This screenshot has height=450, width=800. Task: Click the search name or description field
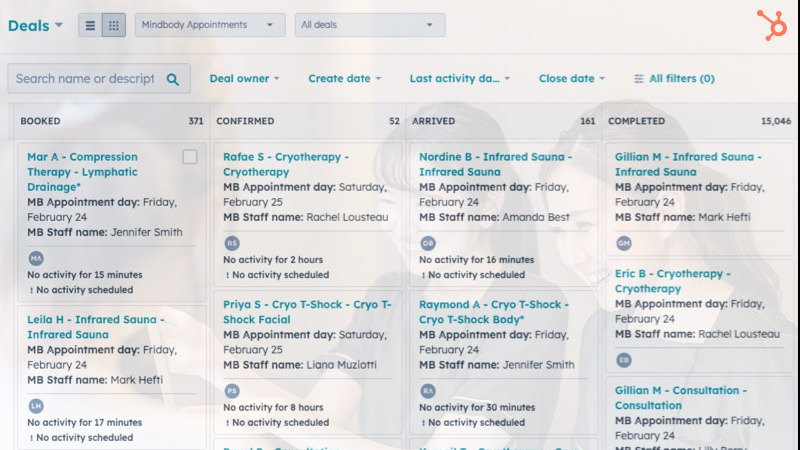coord(85,79)
